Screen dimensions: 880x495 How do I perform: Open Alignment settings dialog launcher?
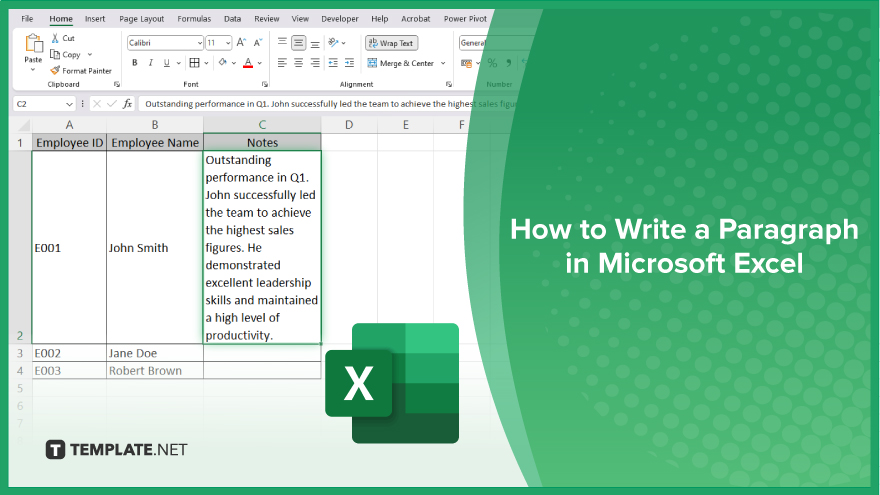(x=448, y=84)
